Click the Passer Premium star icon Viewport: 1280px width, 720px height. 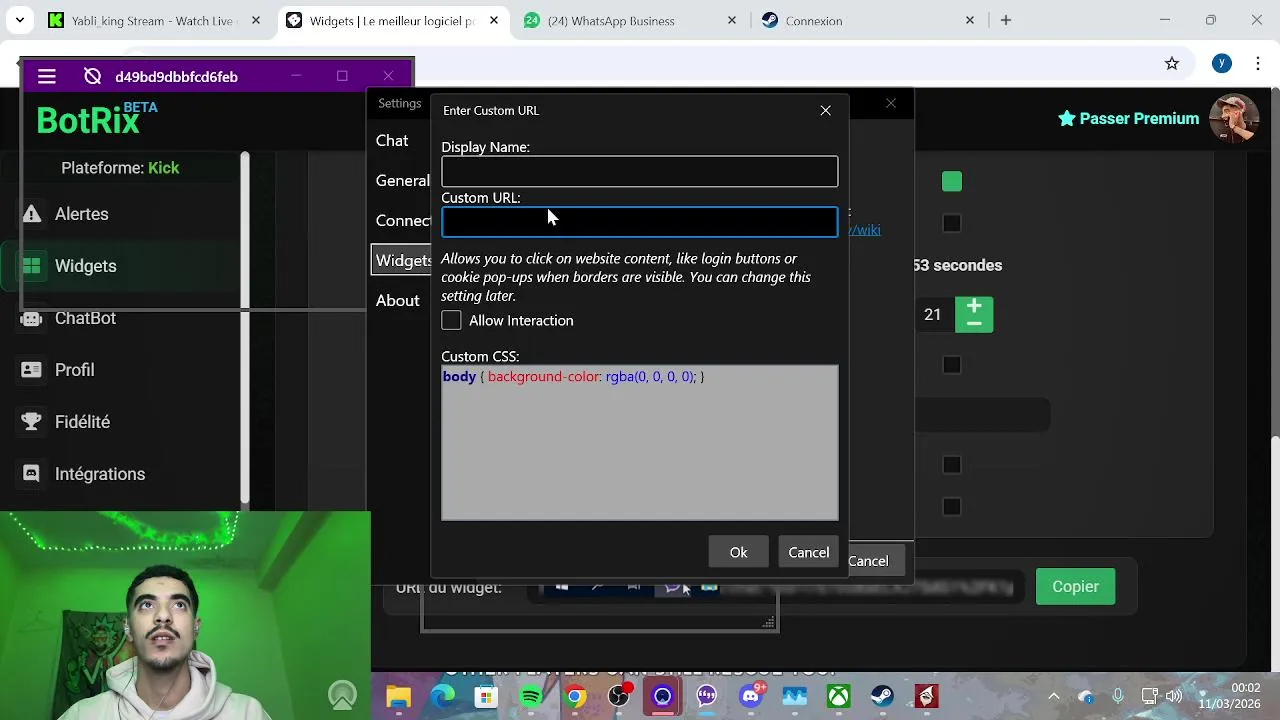pos(1067,118)
